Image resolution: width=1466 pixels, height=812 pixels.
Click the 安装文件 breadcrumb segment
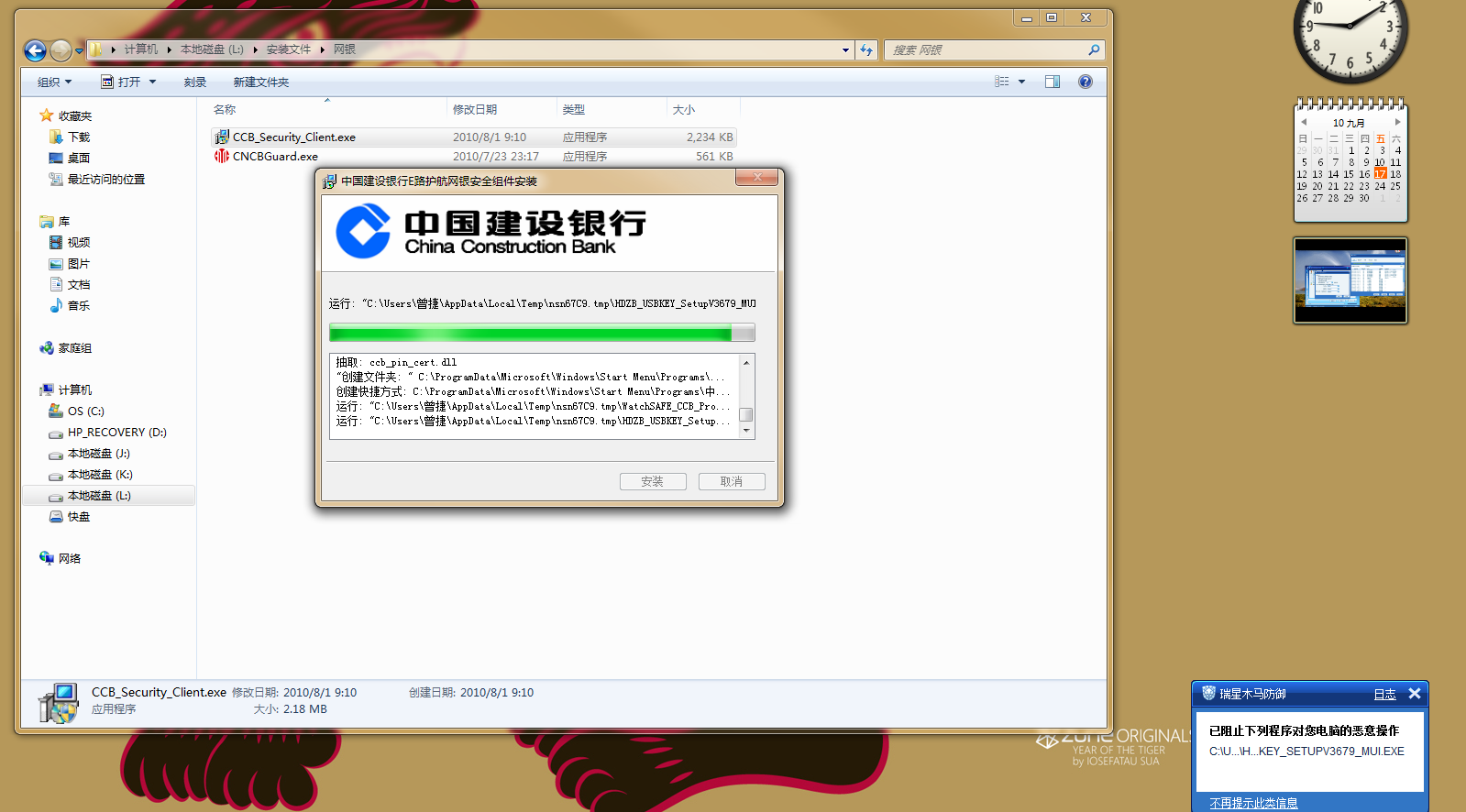pos(289,49)
